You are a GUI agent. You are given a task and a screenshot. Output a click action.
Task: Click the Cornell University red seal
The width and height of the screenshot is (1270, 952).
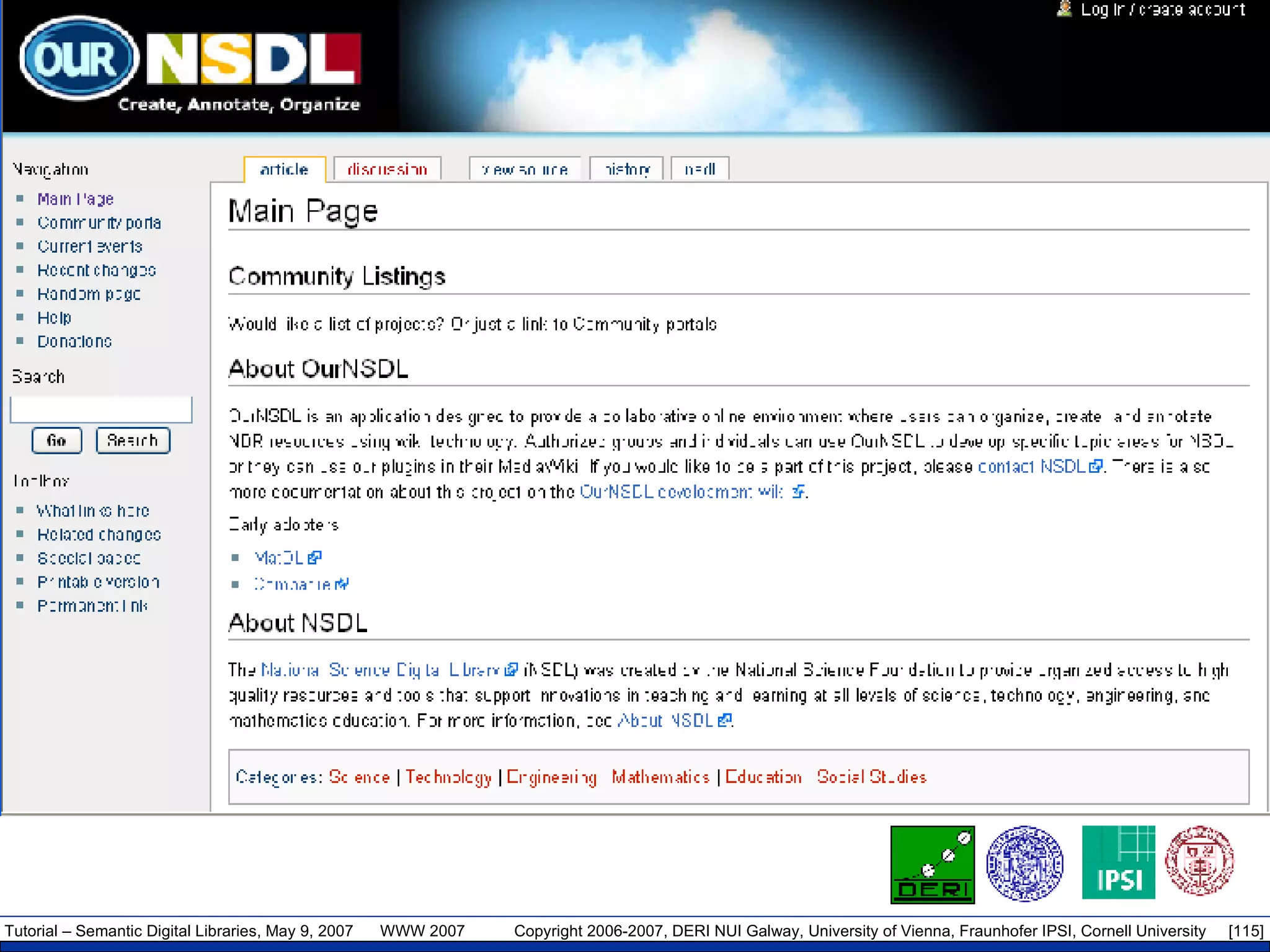click(1199, 861)
